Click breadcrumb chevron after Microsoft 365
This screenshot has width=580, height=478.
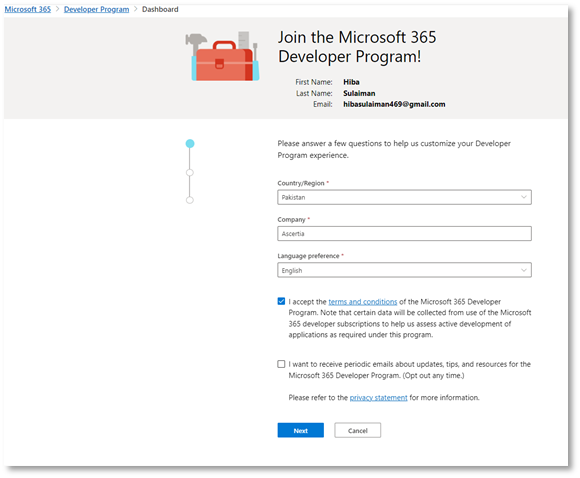57,9
